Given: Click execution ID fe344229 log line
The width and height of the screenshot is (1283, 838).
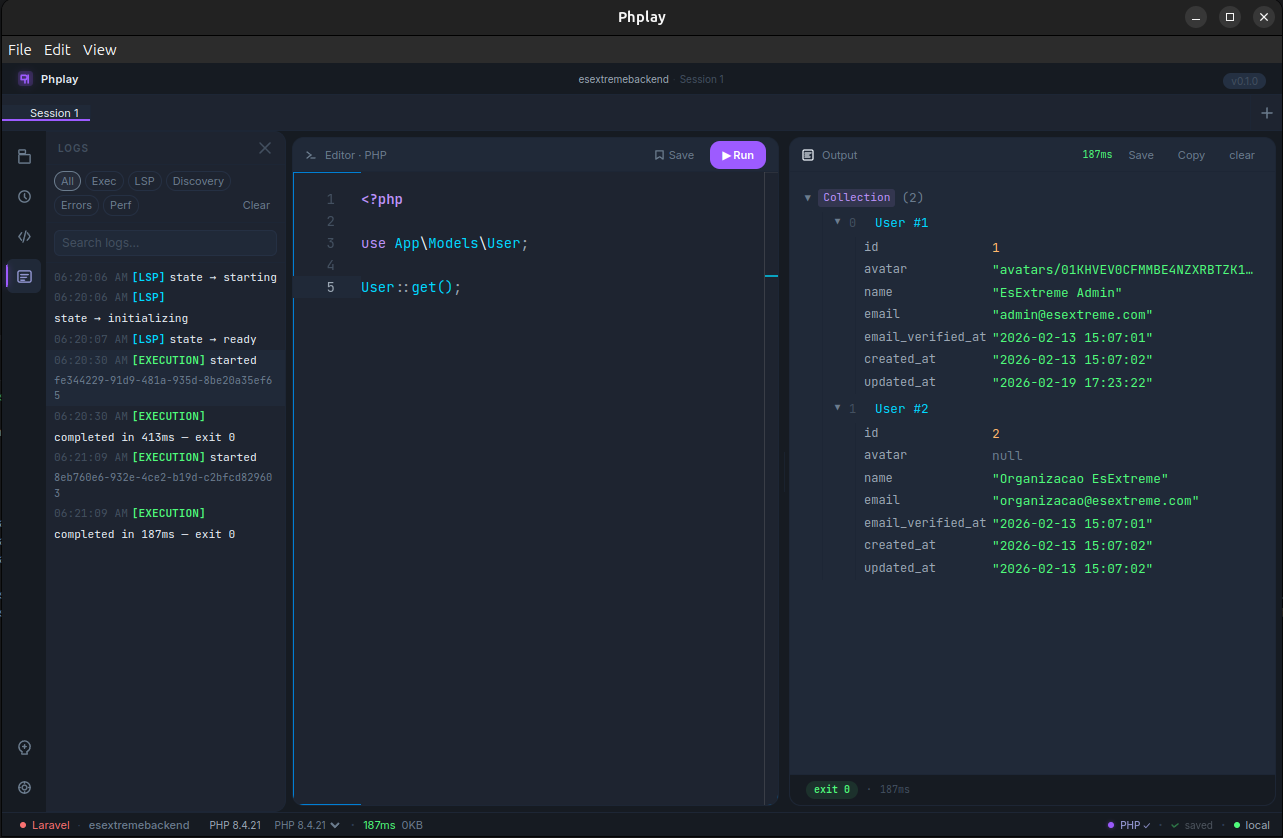Looking at the screenshot, I should (163, 388).
